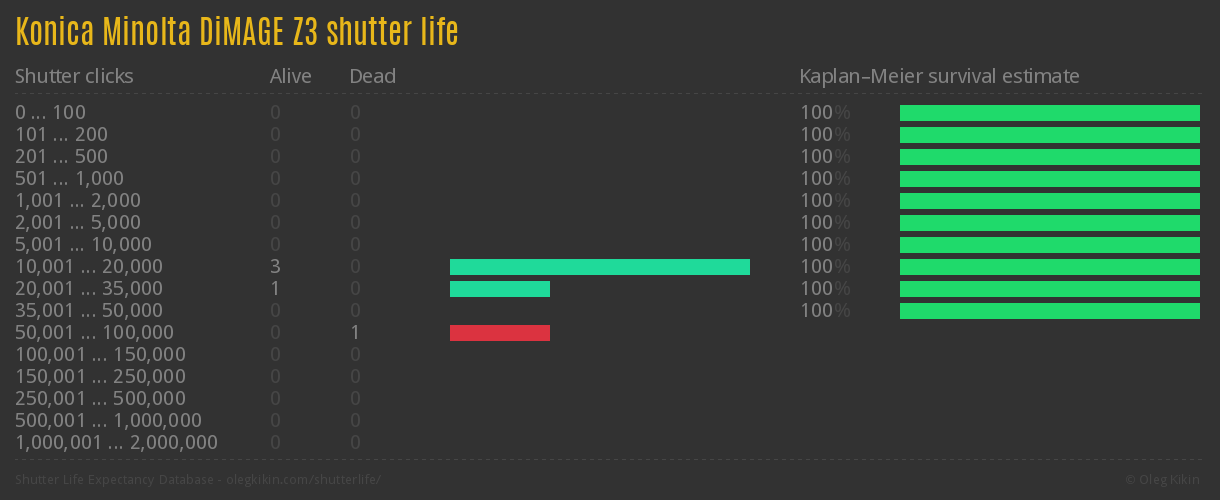This screenshot has width=1220, height=500.
Task: Click the chart title 'Konica Minolta DiMAGE Z3 shutter life'
Action: tap(237, 33)
